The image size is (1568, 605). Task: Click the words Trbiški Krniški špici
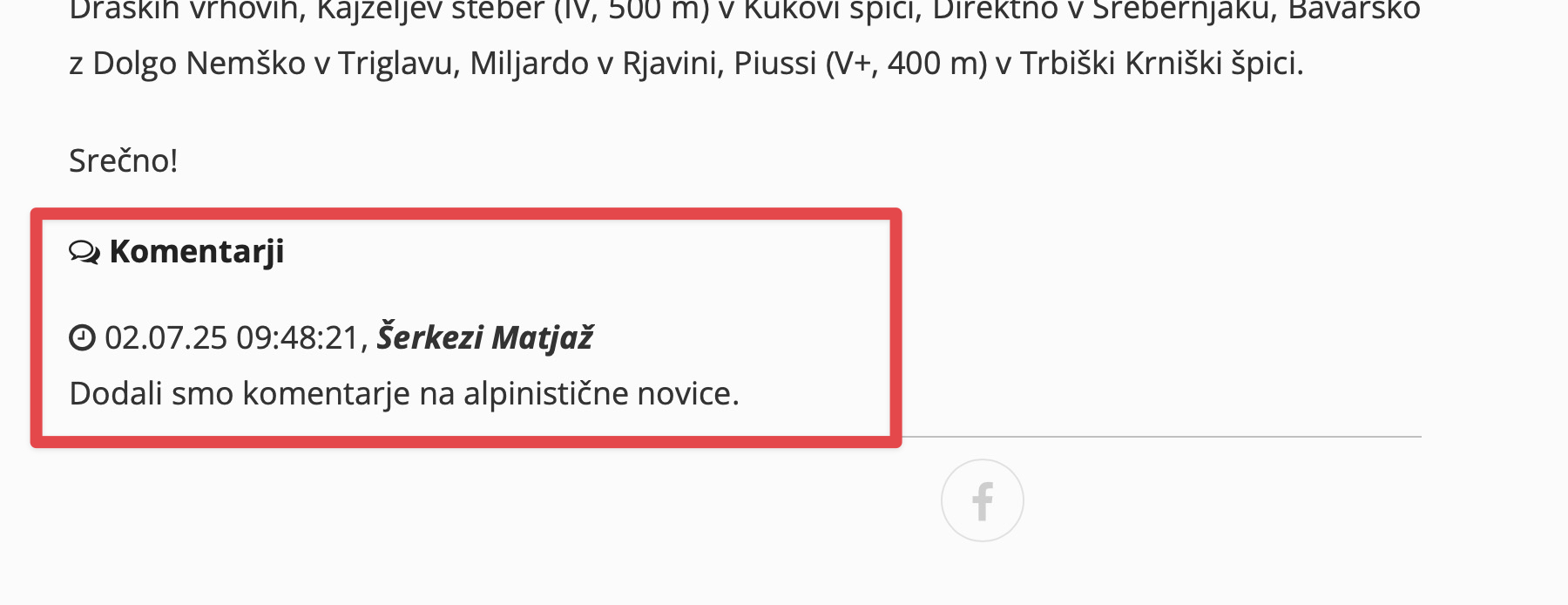pos(1160,64)
